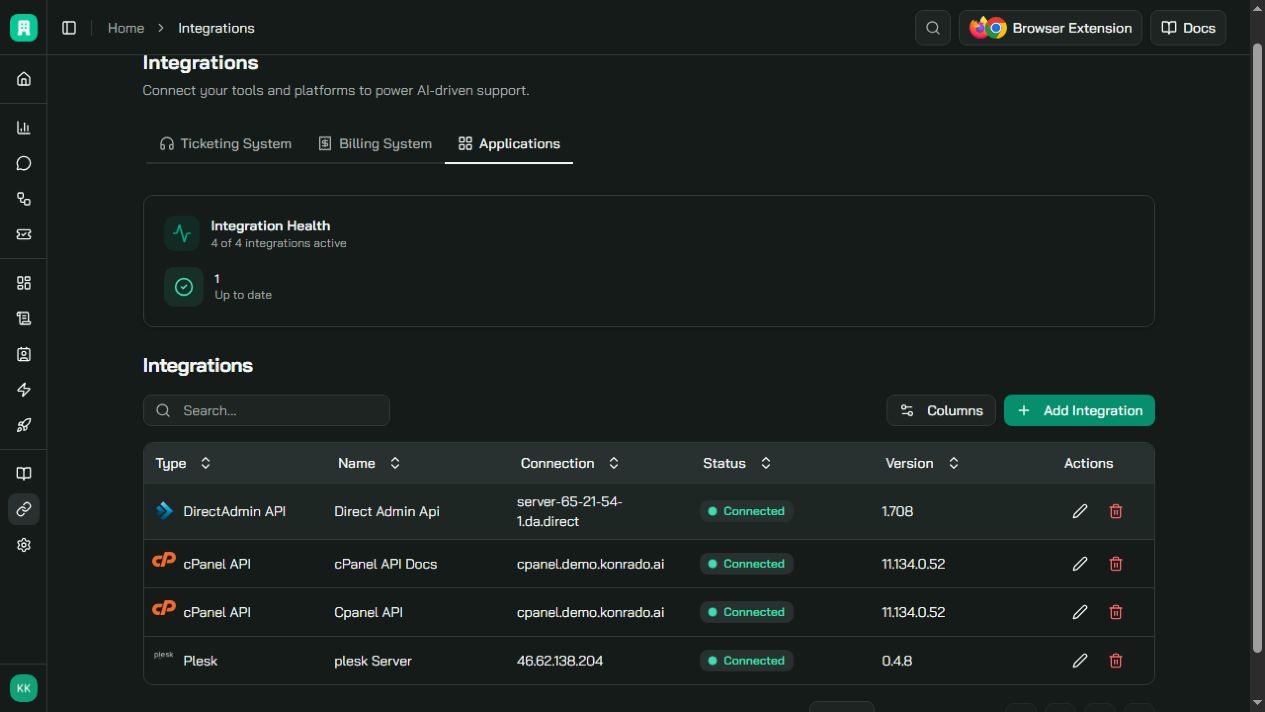
Task: Open the chat bubble sidebar icon
Action: [x=24, y=163]
